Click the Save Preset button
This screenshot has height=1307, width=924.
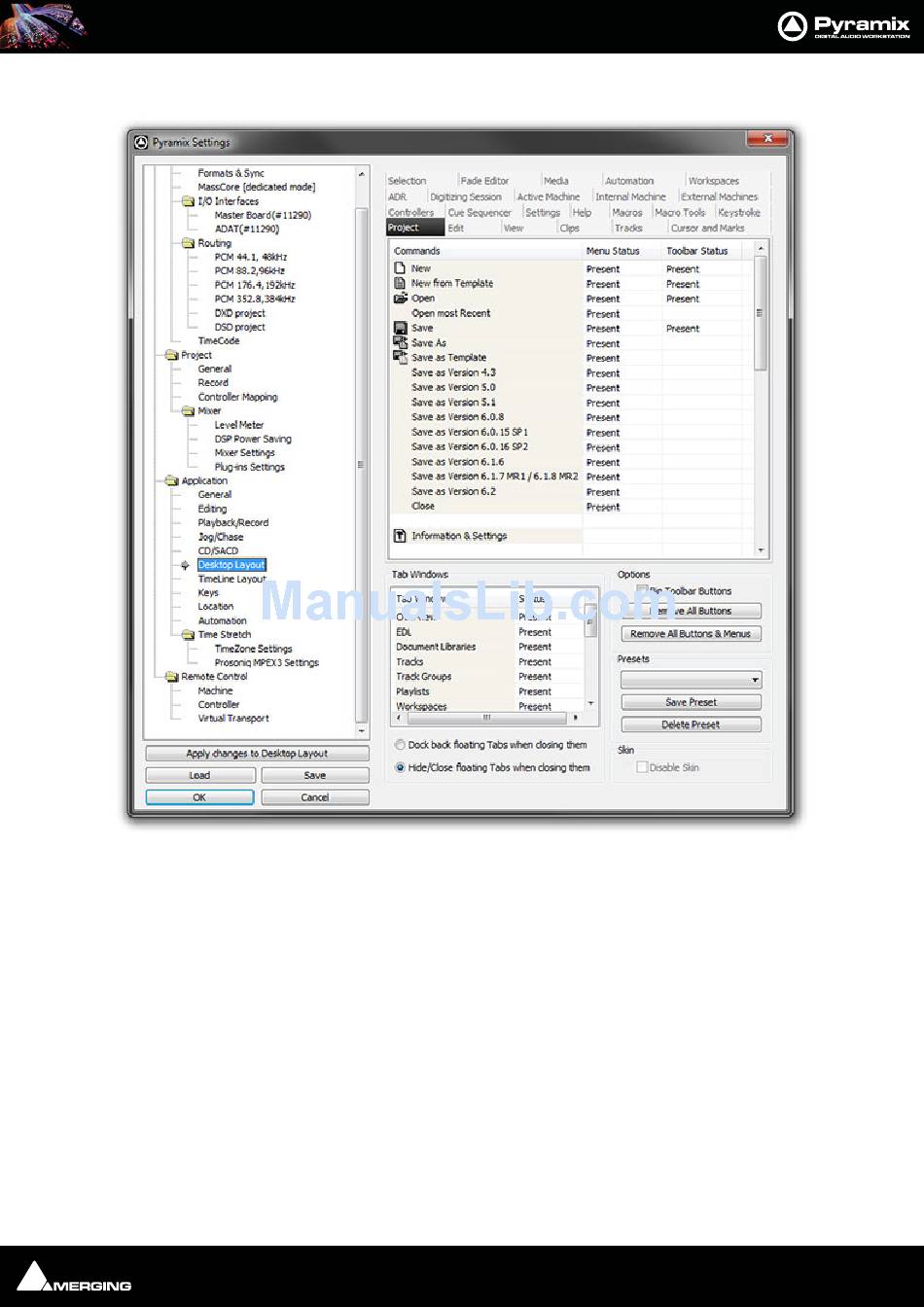coord(691,702)
